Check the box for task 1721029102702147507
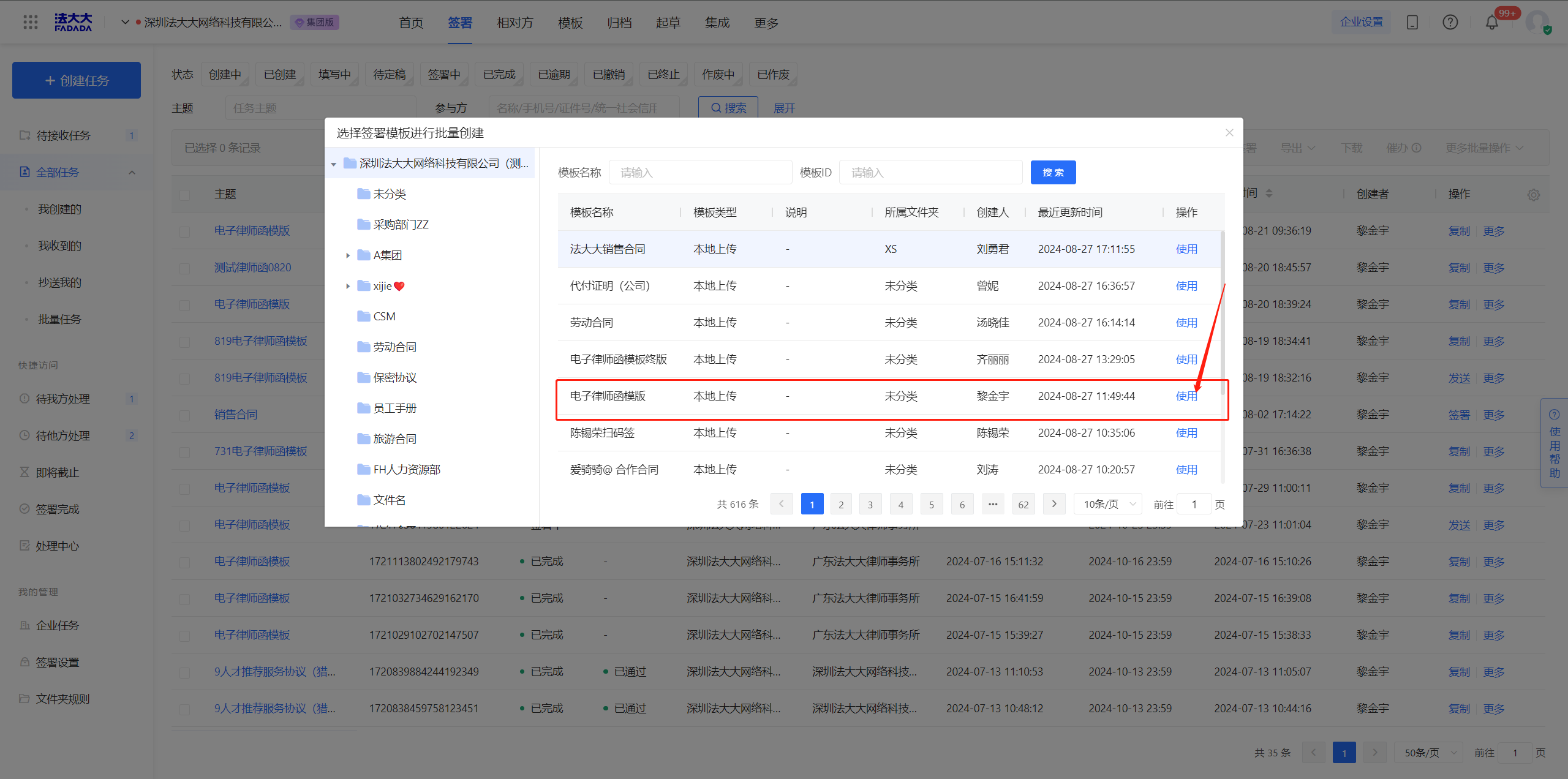The width and height of the screenshot is (1568, 779). click(x=184, y=636)
